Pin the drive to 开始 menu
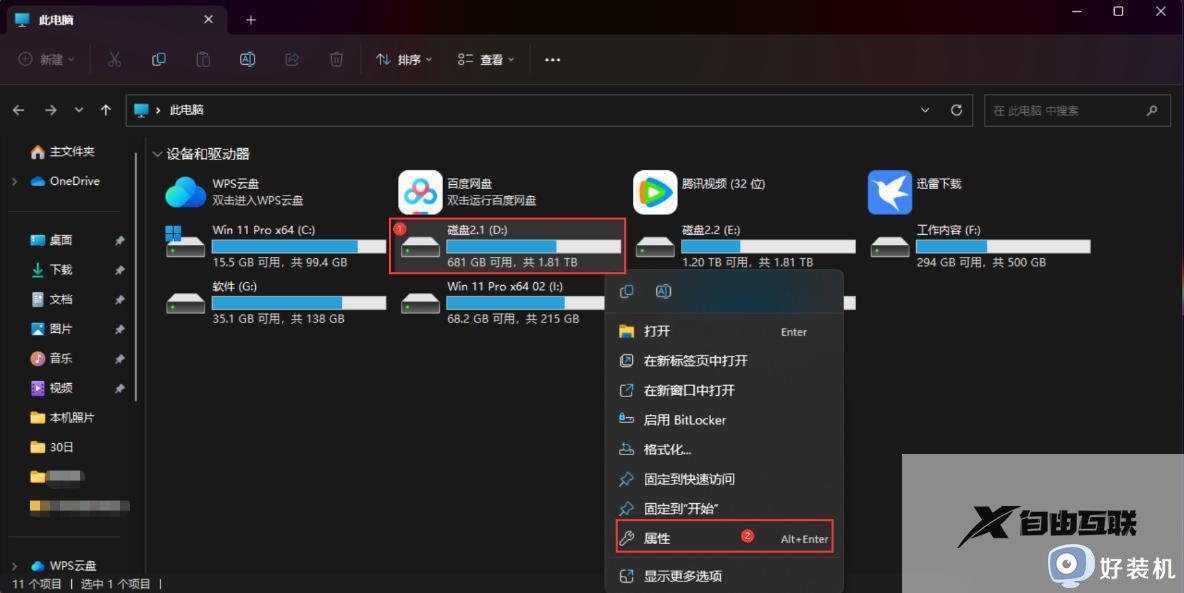Image resolution: width=1184 pixels, height=593 pixels. tap(687, 508)
